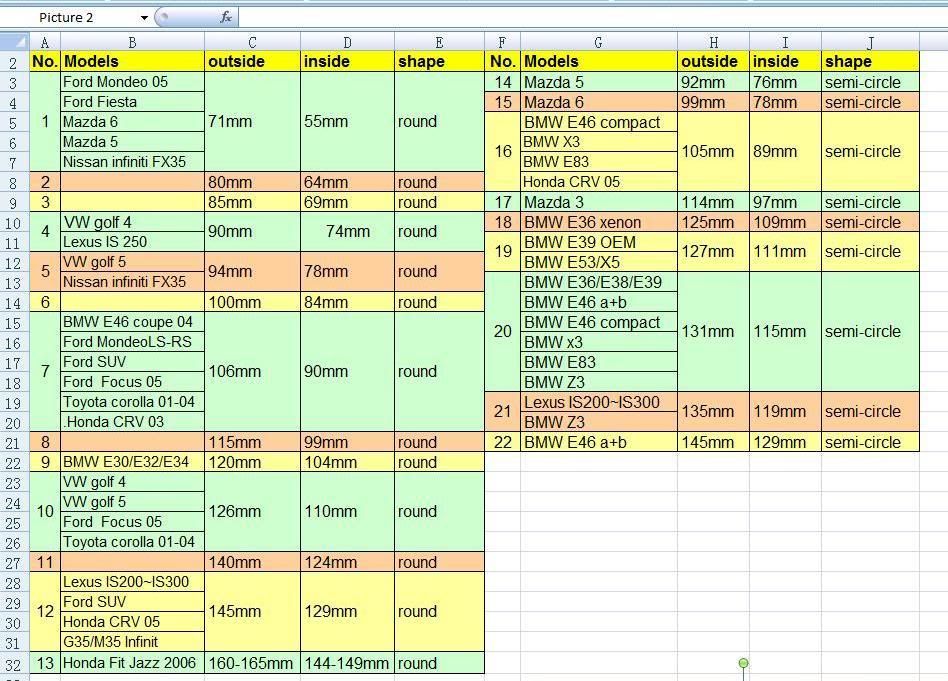Select the '105mm' cell
The image size is (948, 681).
pos(713,151)
